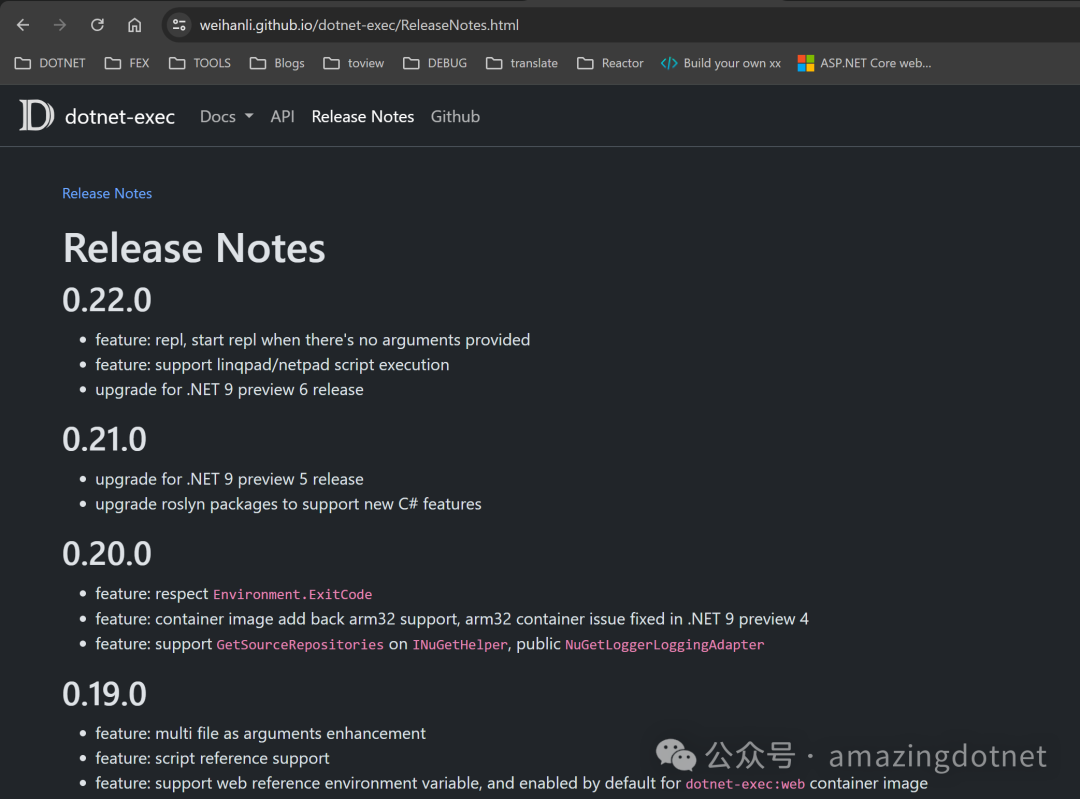Screen dimensions: 1080x799
Task: Open the ASP.NET Core web bookmark
Action: 864,63
